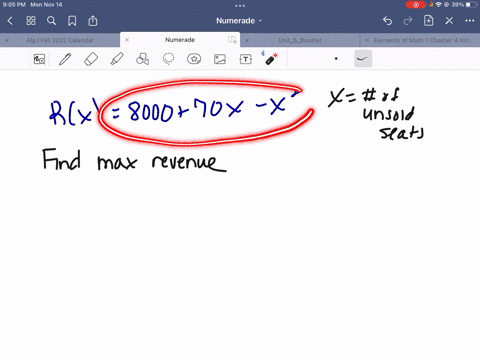
Task: Select the zoom window writing tool
Action: tap(39, 59)
